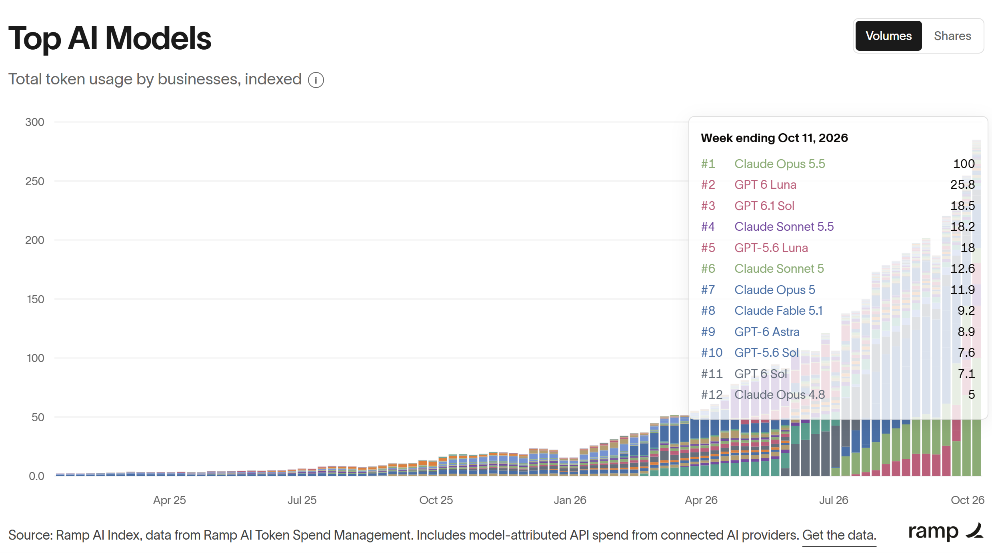Click the 200 y-axis label
The image size is (992, 553).
point(35,240)
